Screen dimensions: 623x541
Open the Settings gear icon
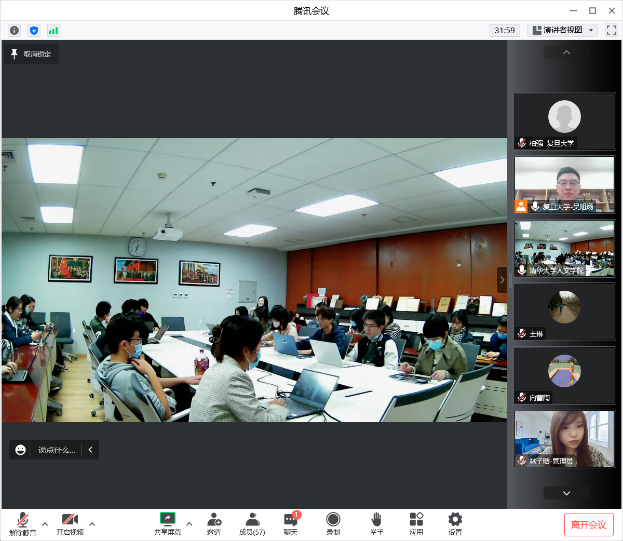coord(455,523)
